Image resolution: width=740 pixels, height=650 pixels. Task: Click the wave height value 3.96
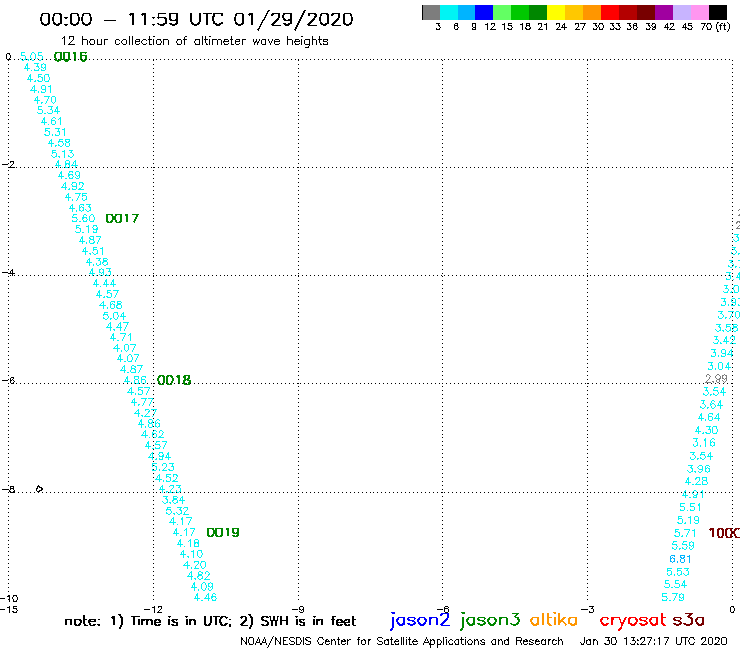[x=698, y=469]
